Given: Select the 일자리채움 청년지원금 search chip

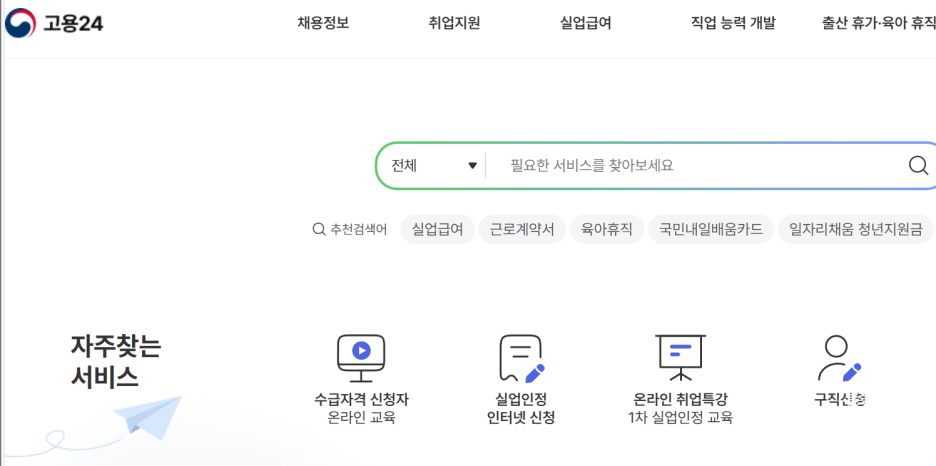Looking at the screenshot, I should pyautogui.click(x=855, y=230).
